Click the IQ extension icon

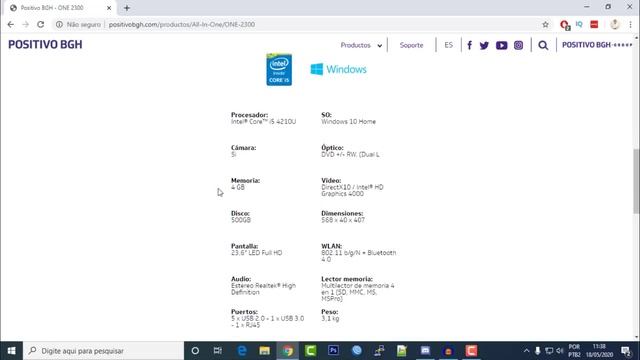579,24
